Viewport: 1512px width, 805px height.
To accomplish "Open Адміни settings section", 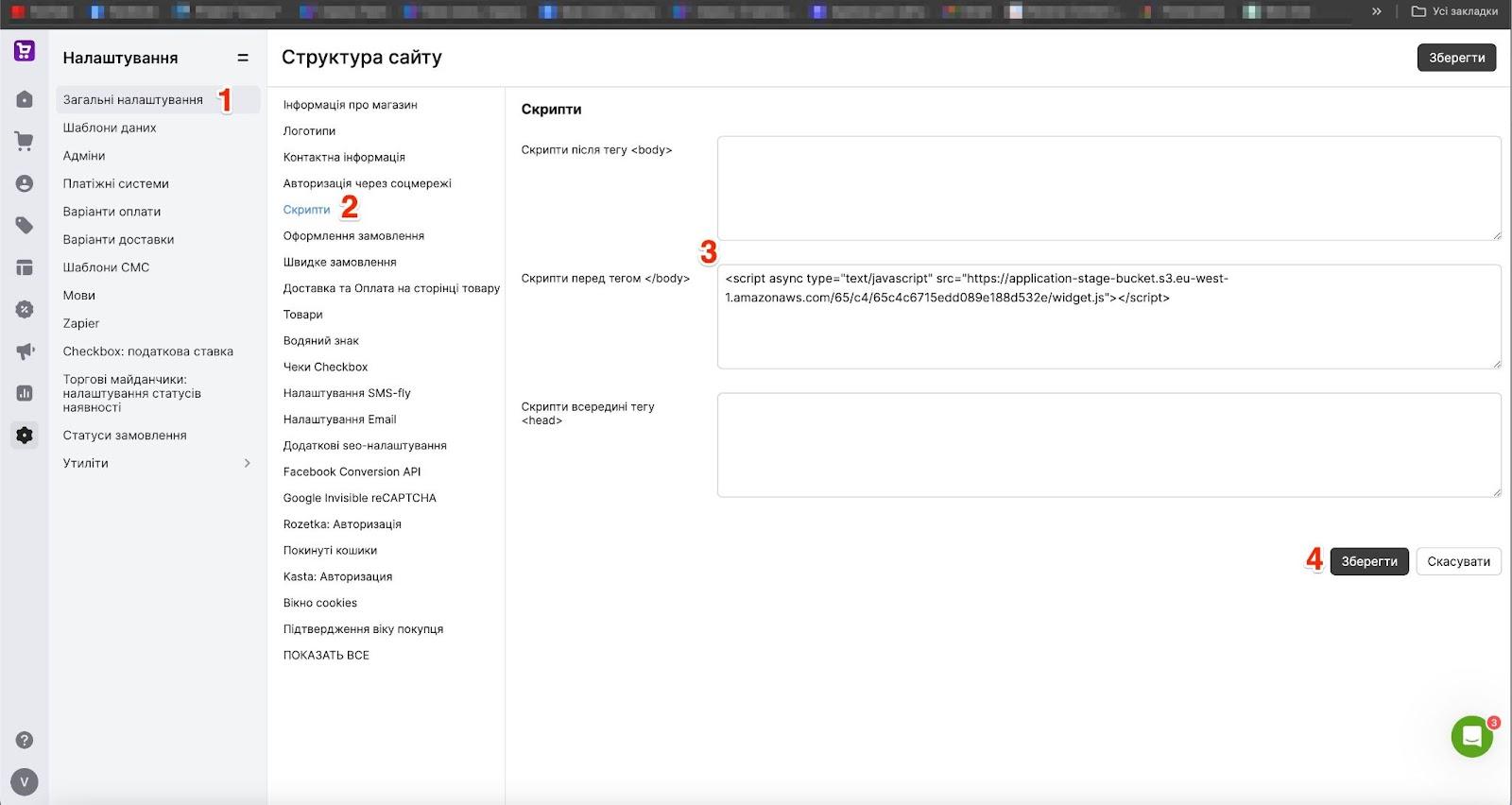I will click(84, 156).
